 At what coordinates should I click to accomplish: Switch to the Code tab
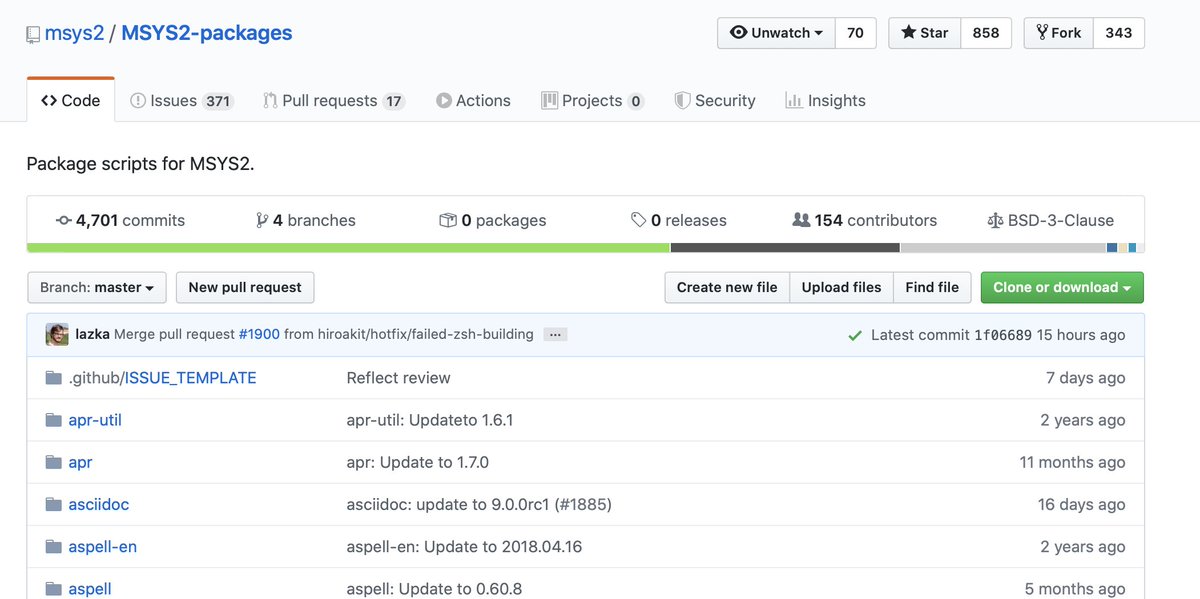click(71, 100)
